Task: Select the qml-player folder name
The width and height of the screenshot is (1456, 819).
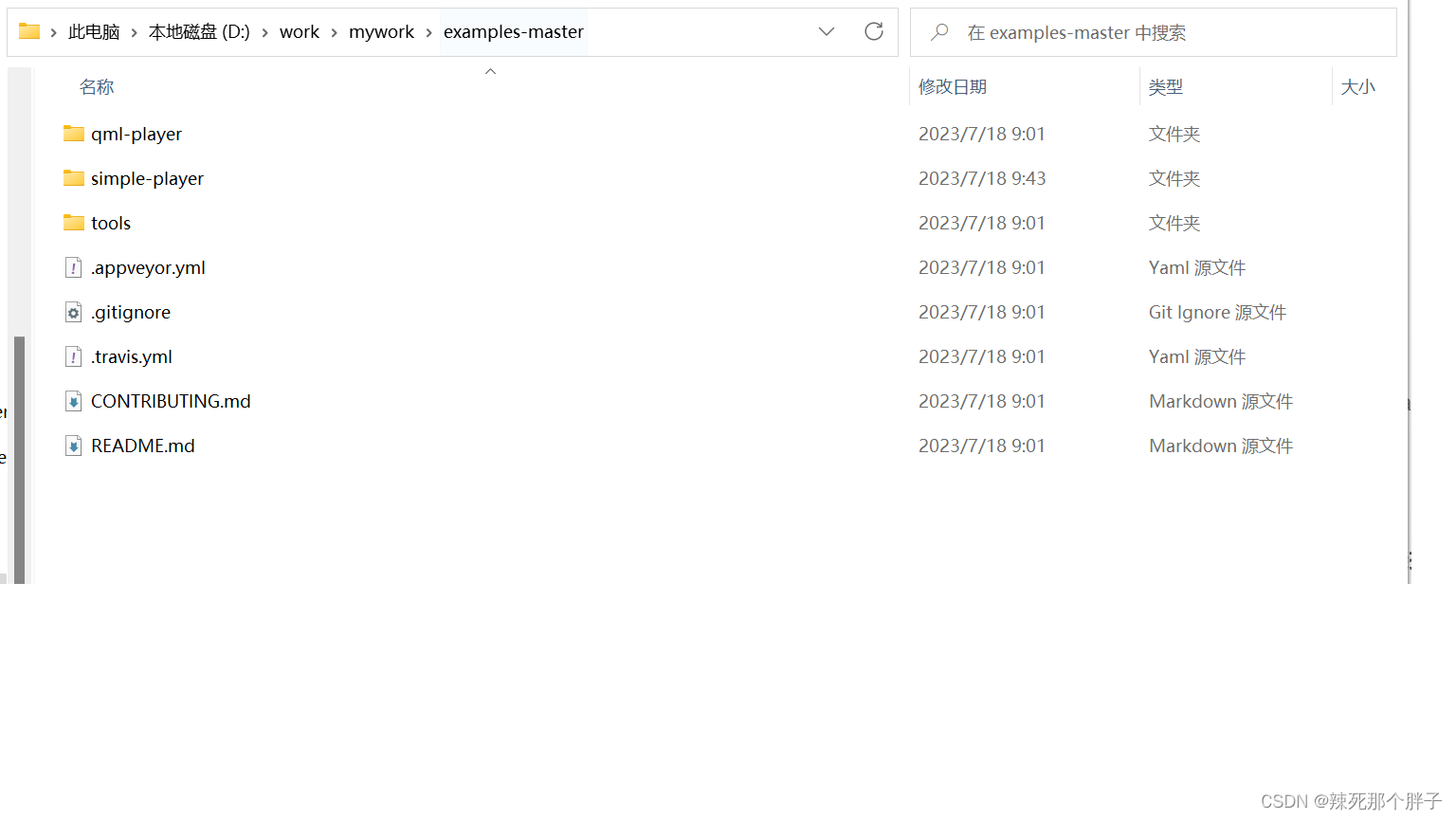Action: pyautogui.click(x=136, y=135)
